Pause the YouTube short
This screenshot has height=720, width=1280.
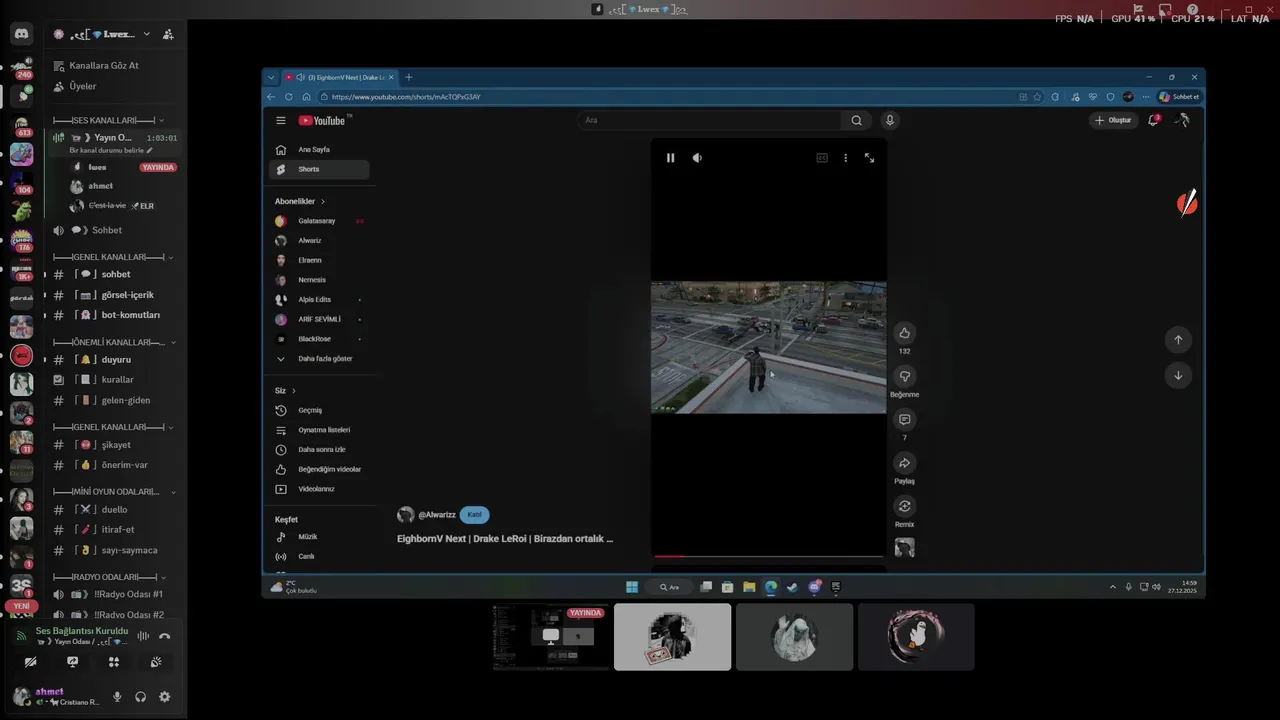click(x=670, y=158)
